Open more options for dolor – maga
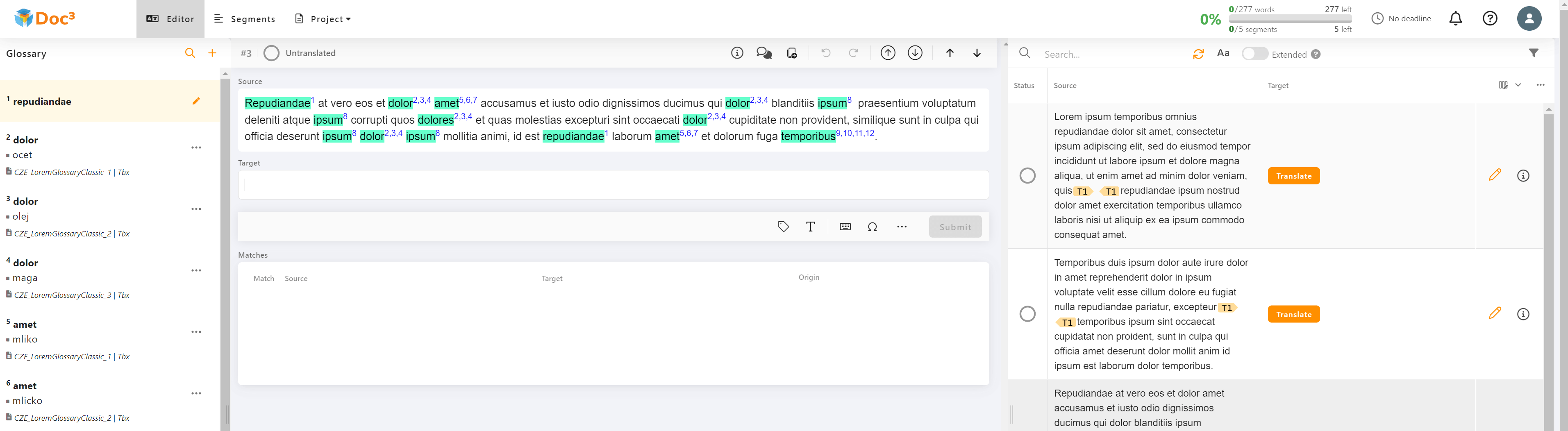Screen dimensions: 1568x431 196,270
